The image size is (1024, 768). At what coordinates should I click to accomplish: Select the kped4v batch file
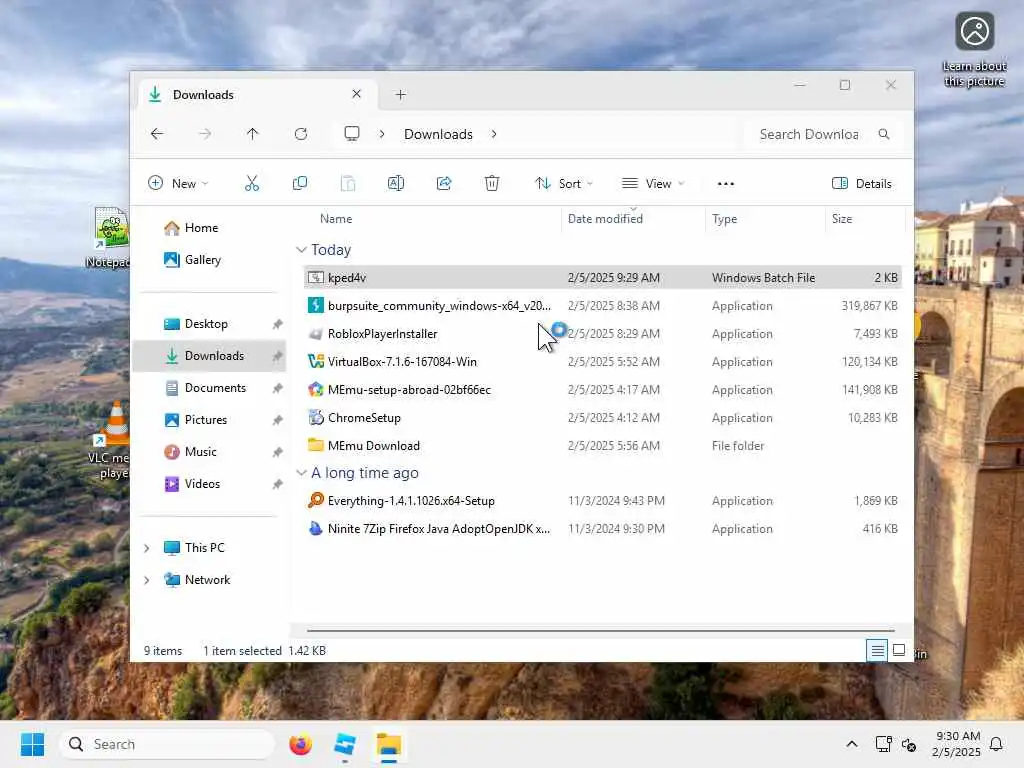coord(602,278)
